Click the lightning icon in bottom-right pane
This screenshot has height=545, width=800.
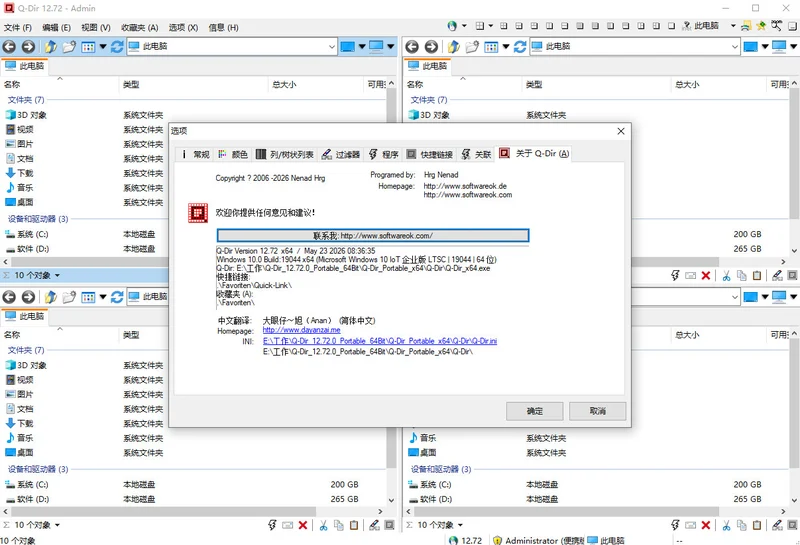click(675, 525)
